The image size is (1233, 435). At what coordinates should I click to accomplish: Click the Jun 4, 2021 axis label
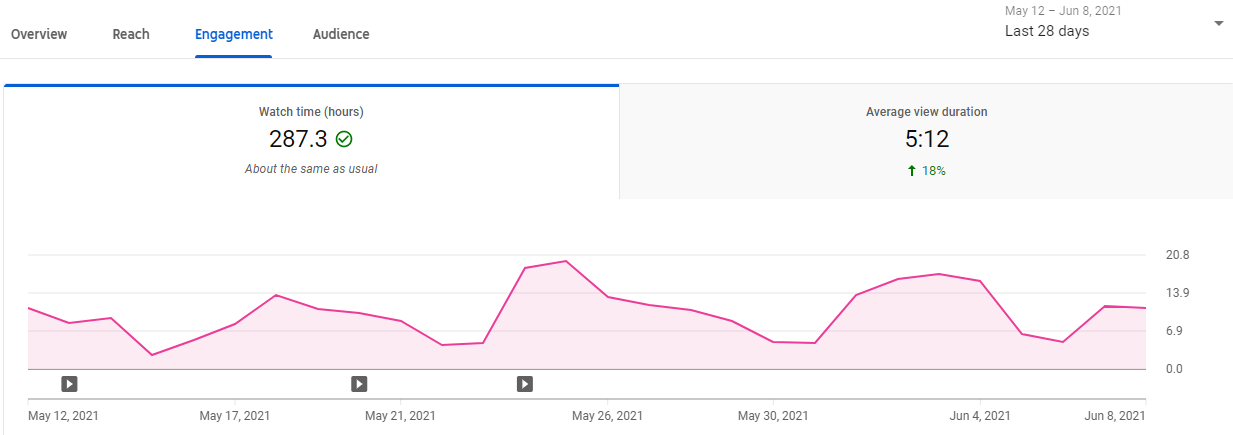coord(979,416)
